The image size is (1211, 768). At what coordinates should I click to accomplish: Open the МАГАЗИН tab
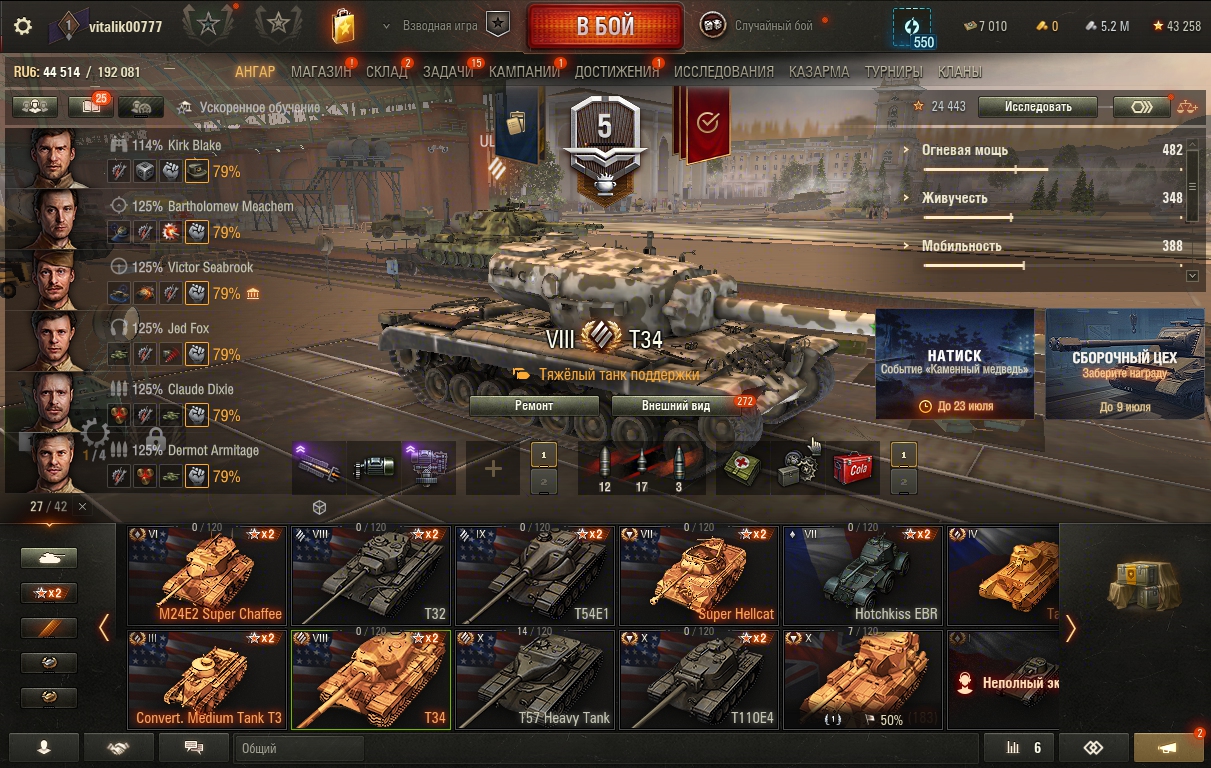coord(321,71)
